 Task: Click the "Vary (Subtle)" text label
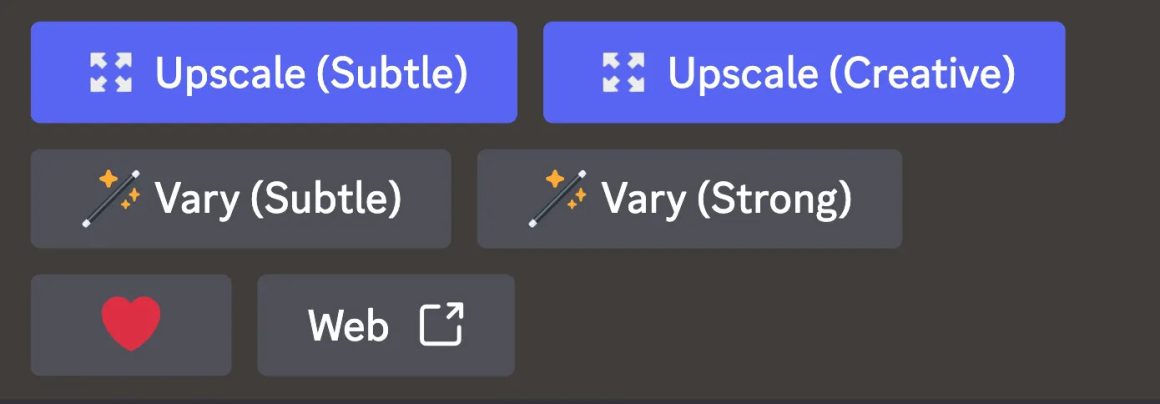tap(277, 199)
